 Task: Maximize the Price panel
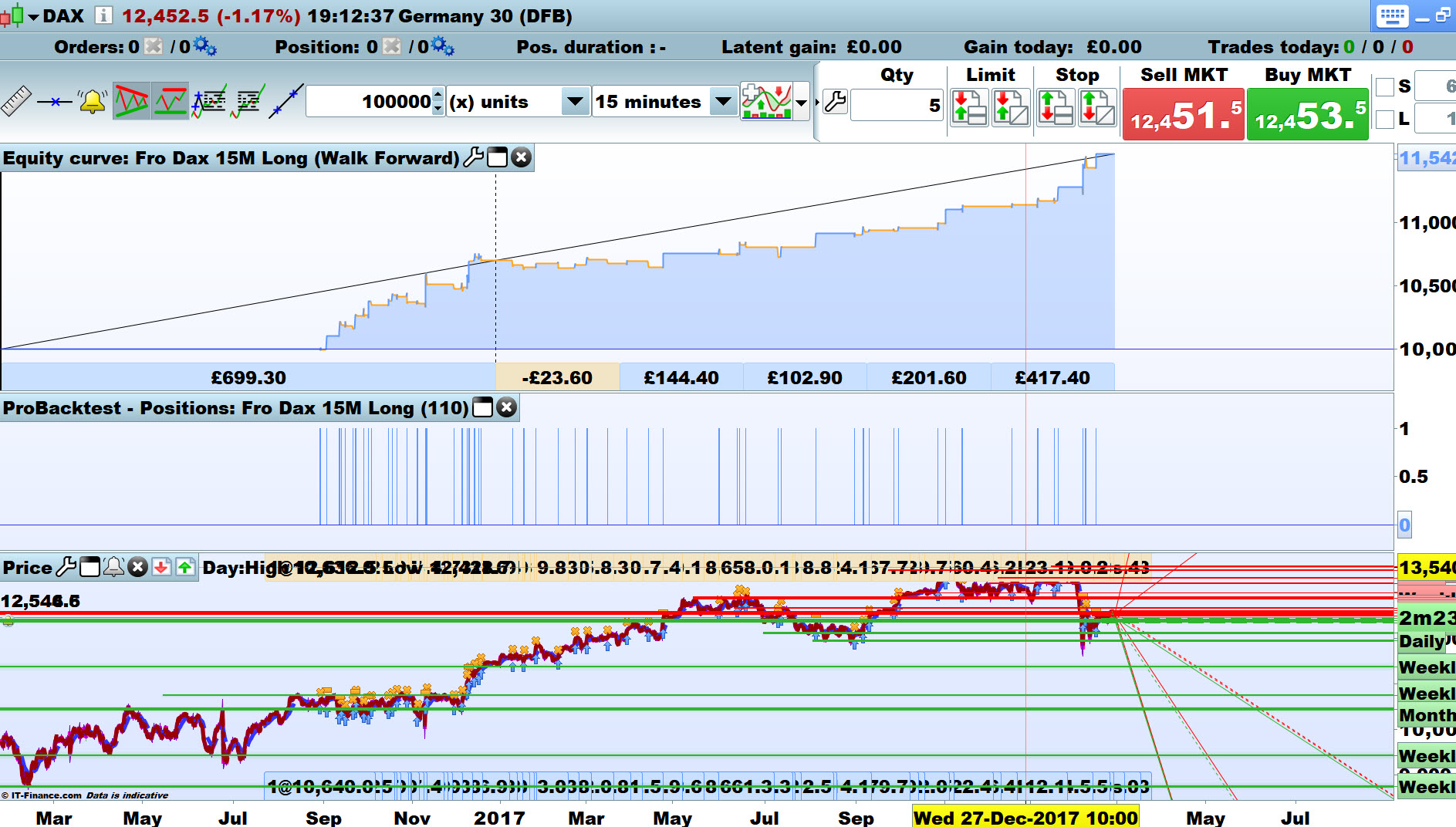(90, 567)
